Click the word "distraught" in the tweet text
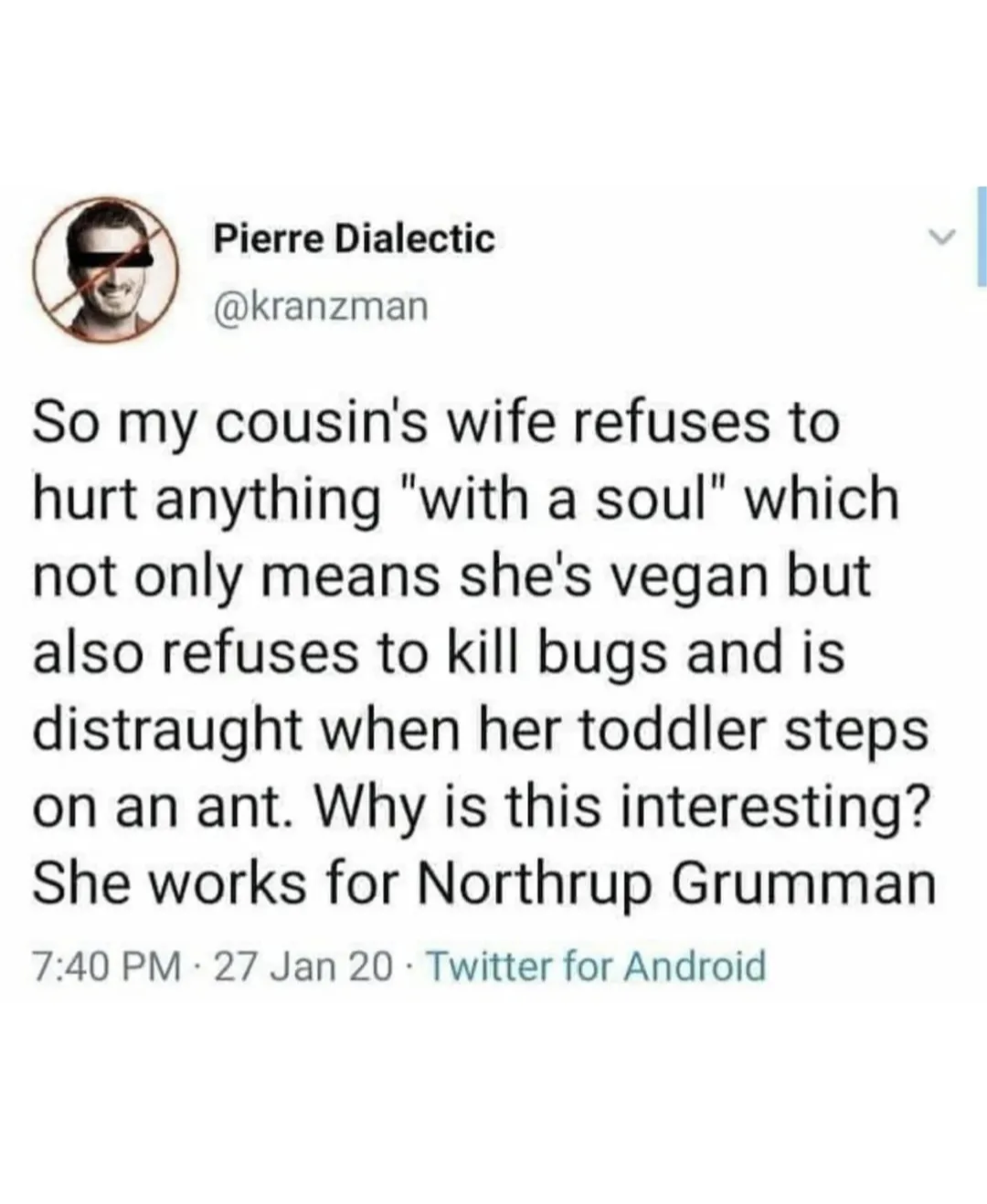 coord(169,731)
